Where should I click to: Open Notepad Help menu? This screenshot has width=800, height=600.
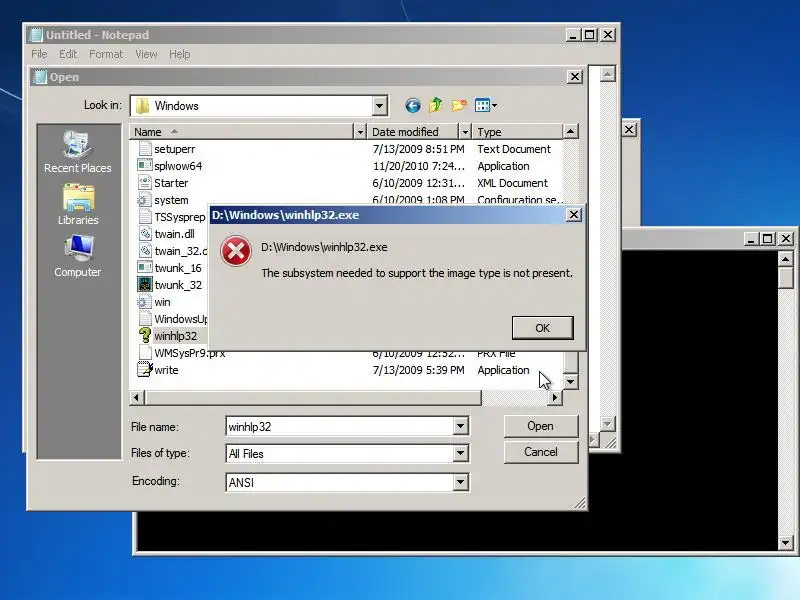click(x=180, y=54)
